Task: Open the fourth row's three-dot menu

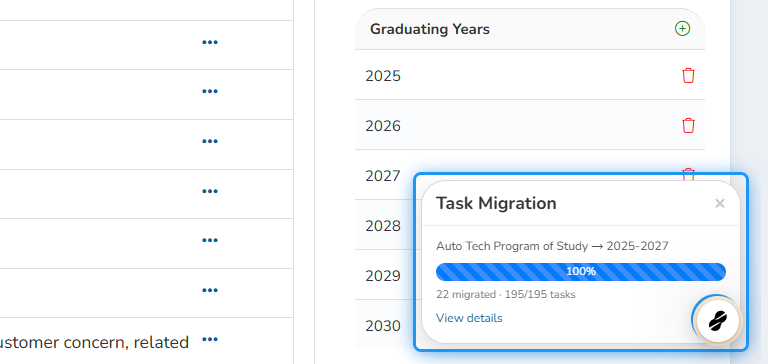Action: (x=210, y=191)
